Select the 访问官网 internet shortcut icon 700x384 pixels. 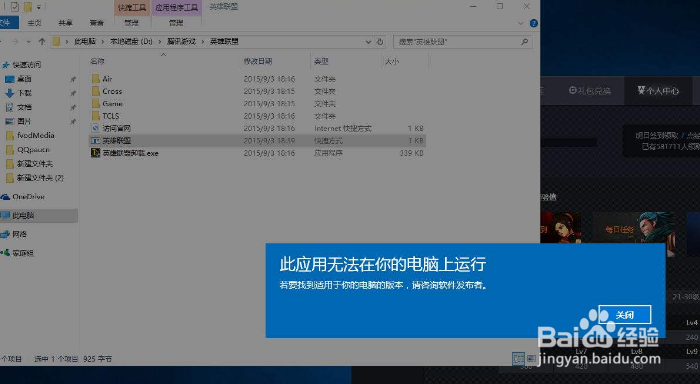click(x=95, y=128)
